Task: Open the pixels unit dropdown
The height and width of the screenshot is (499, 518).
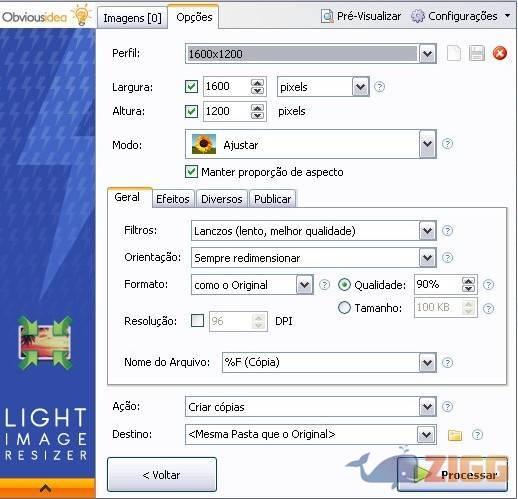Action: [360, 87]
